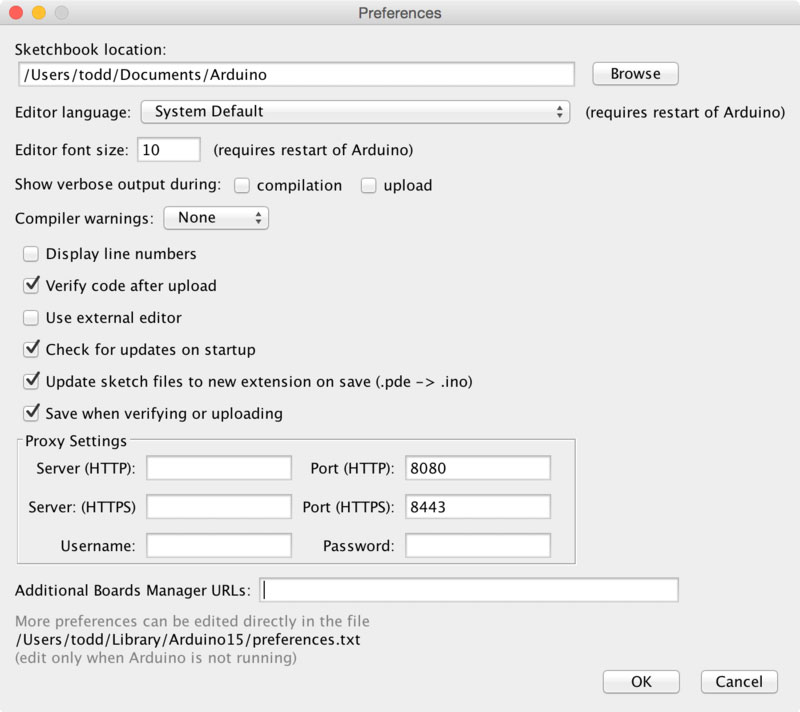
Task: Uncheck Update sketch files to new extension
Action: coord(30,382)
